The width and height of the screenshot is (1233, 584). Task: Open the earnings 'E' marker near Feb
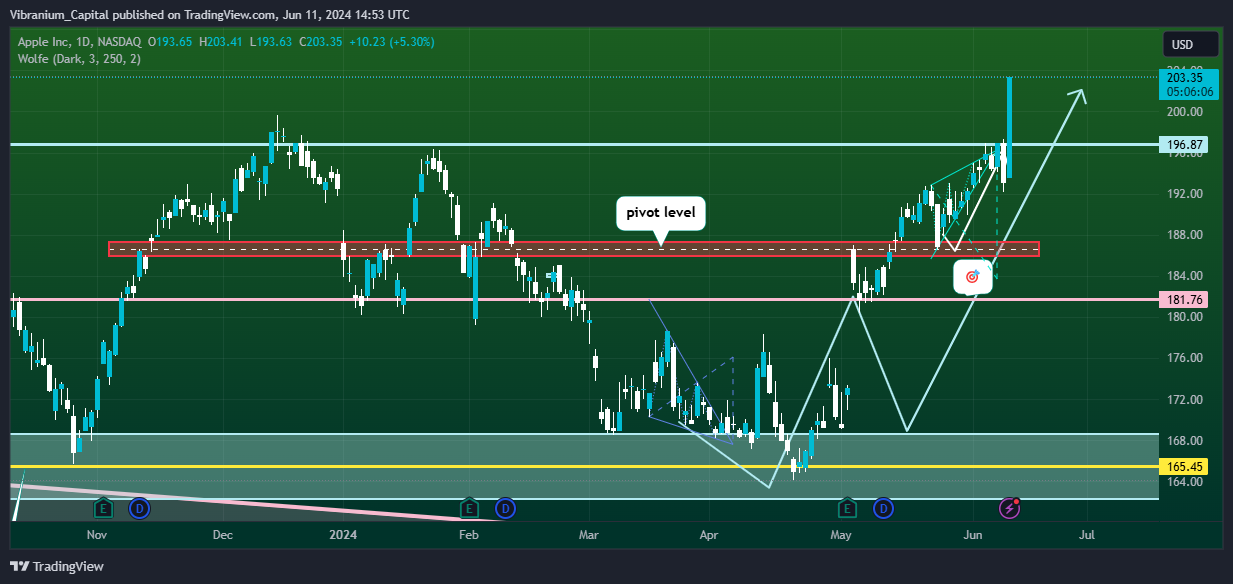point(469,508)
